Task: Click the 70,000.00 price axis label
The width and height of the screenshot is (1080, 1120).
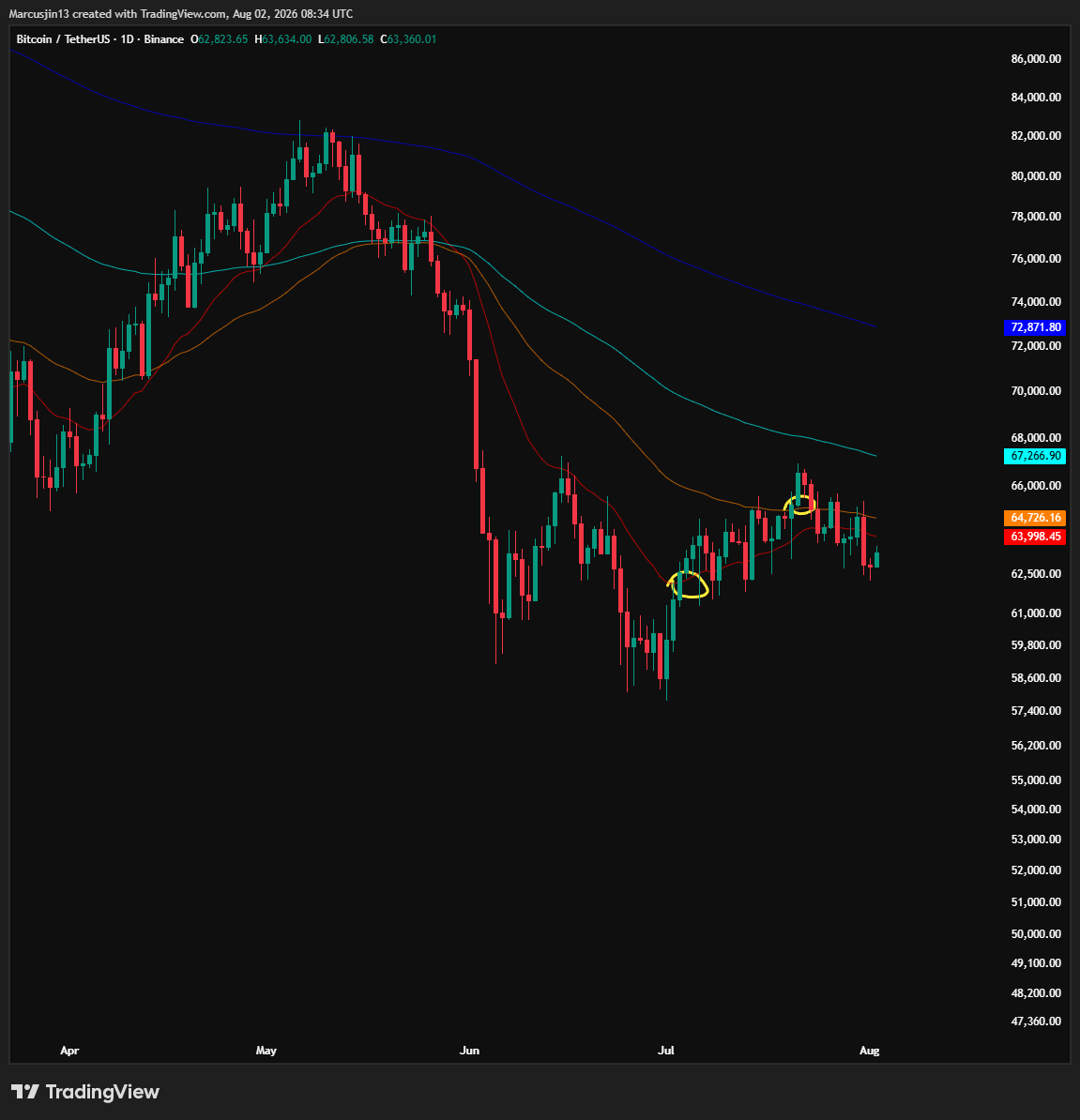Action: (1036, 391)
